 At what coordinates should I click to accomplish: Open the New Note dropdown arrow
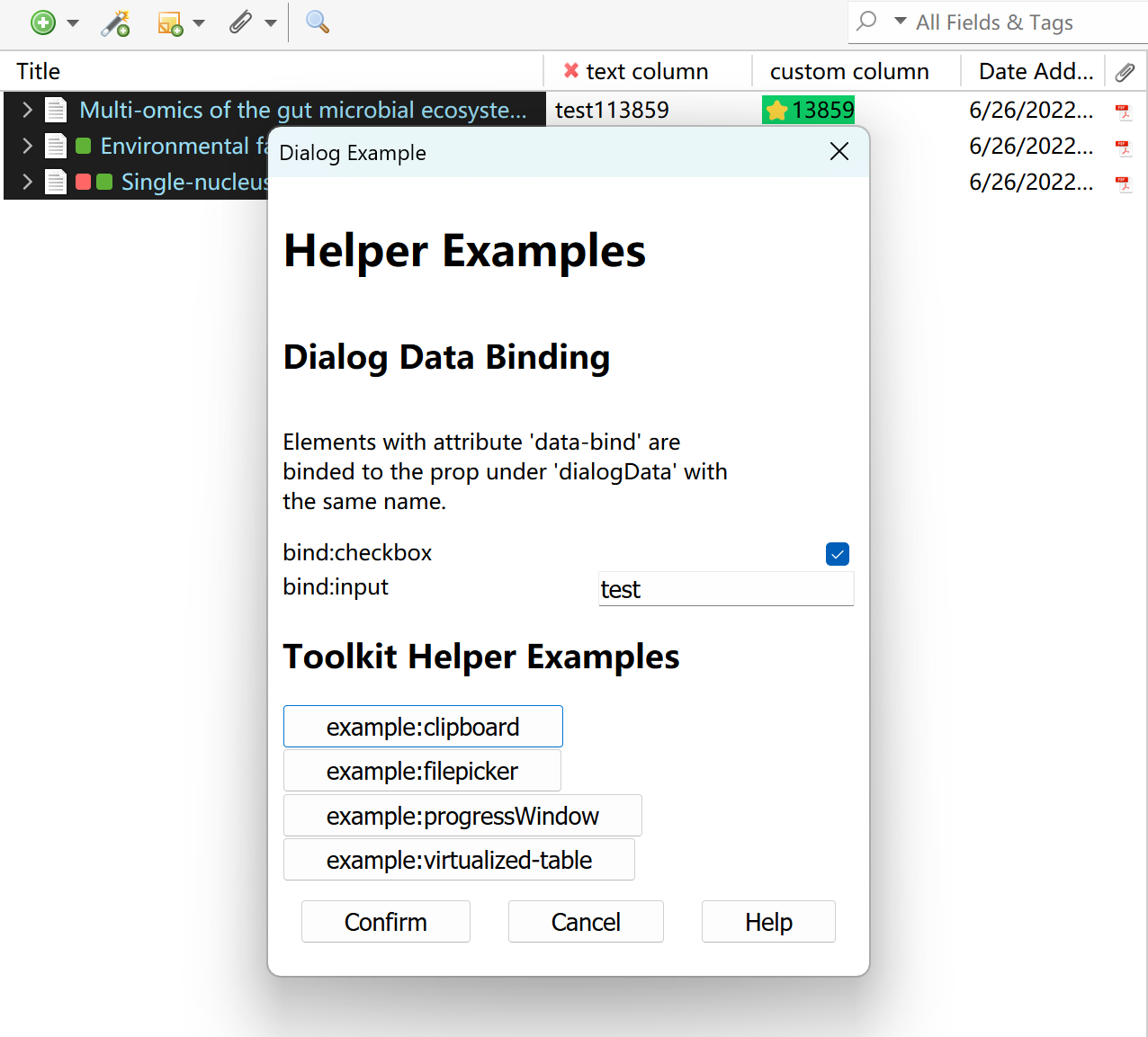199,23
